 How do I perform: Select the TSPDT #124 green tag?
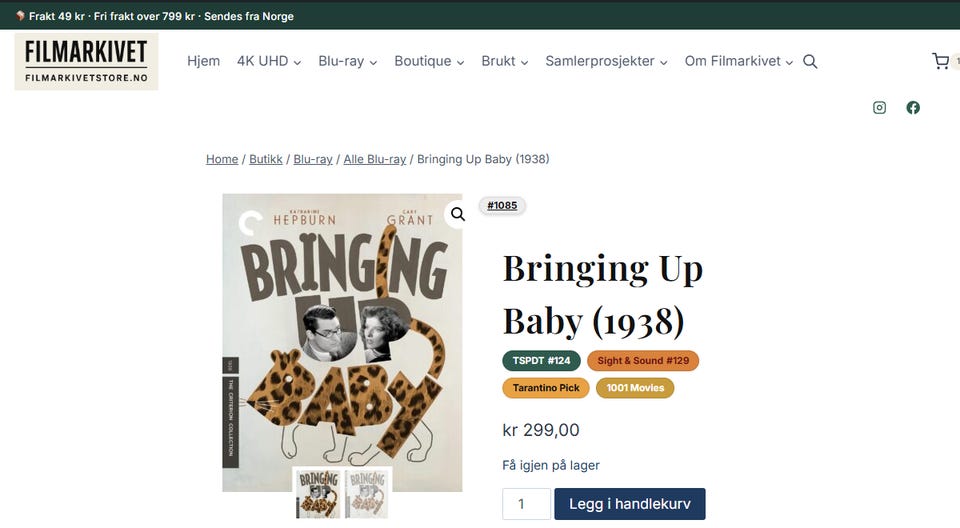click(x=541, y=361)
